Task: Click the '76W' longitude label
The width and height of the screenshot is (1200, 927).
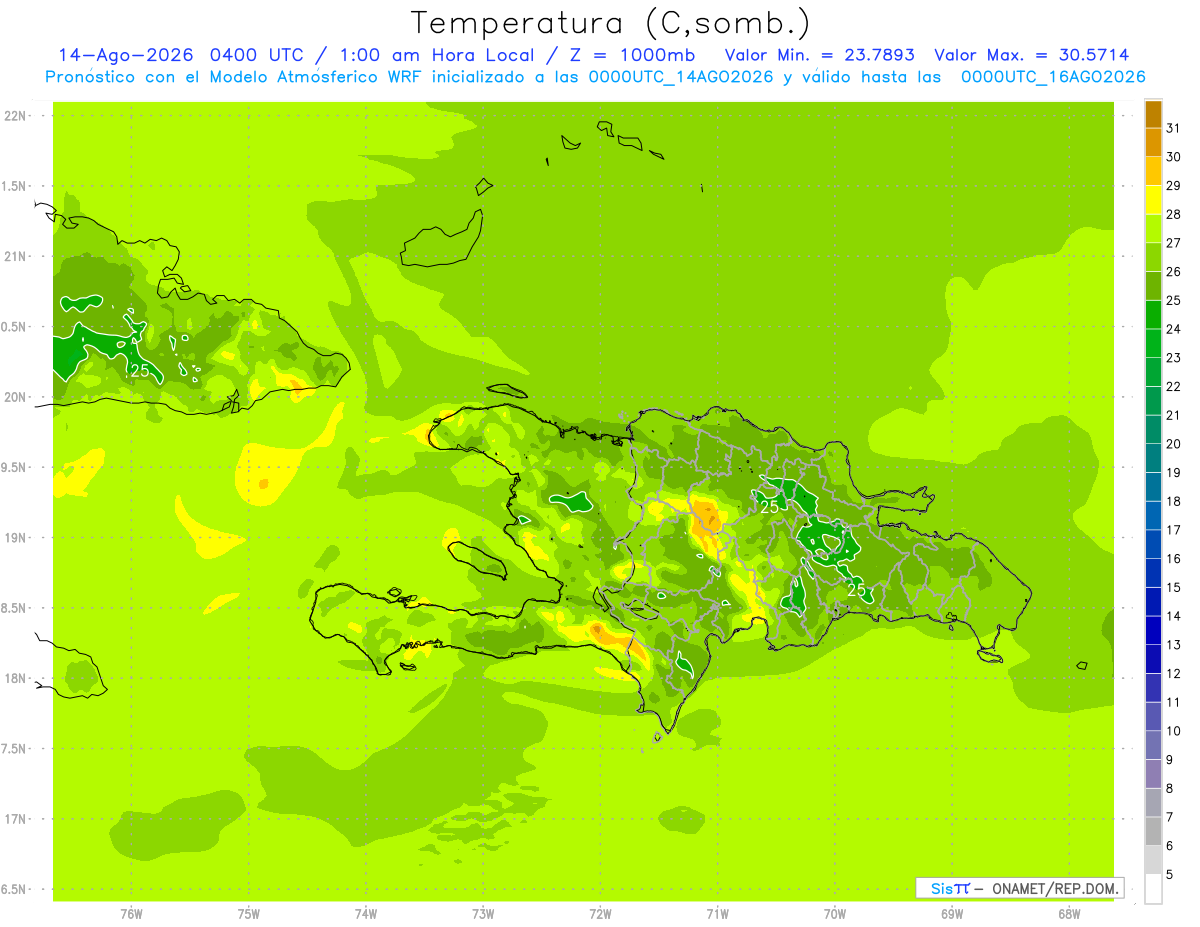Action: point(131,914)
